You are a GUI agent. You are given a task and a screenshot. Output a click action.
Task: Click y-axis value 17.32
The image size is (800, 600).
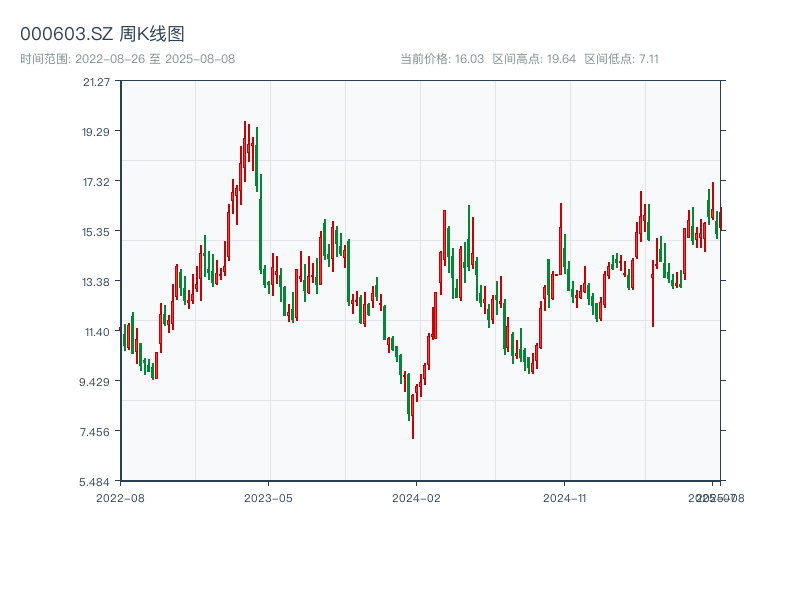tap(96, 182)
